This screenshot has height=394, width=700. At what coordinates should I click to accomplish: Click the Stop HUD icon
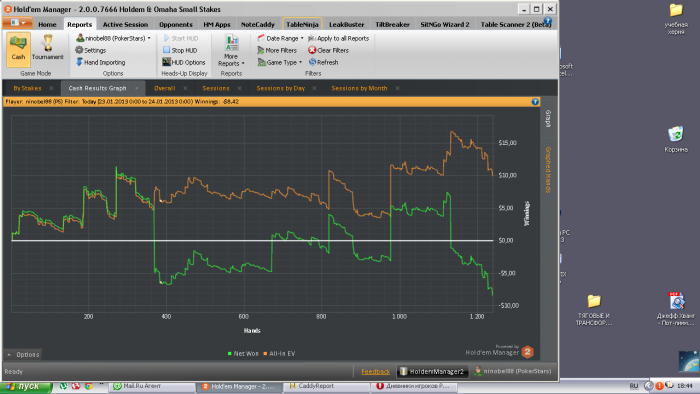coord(167,50)
